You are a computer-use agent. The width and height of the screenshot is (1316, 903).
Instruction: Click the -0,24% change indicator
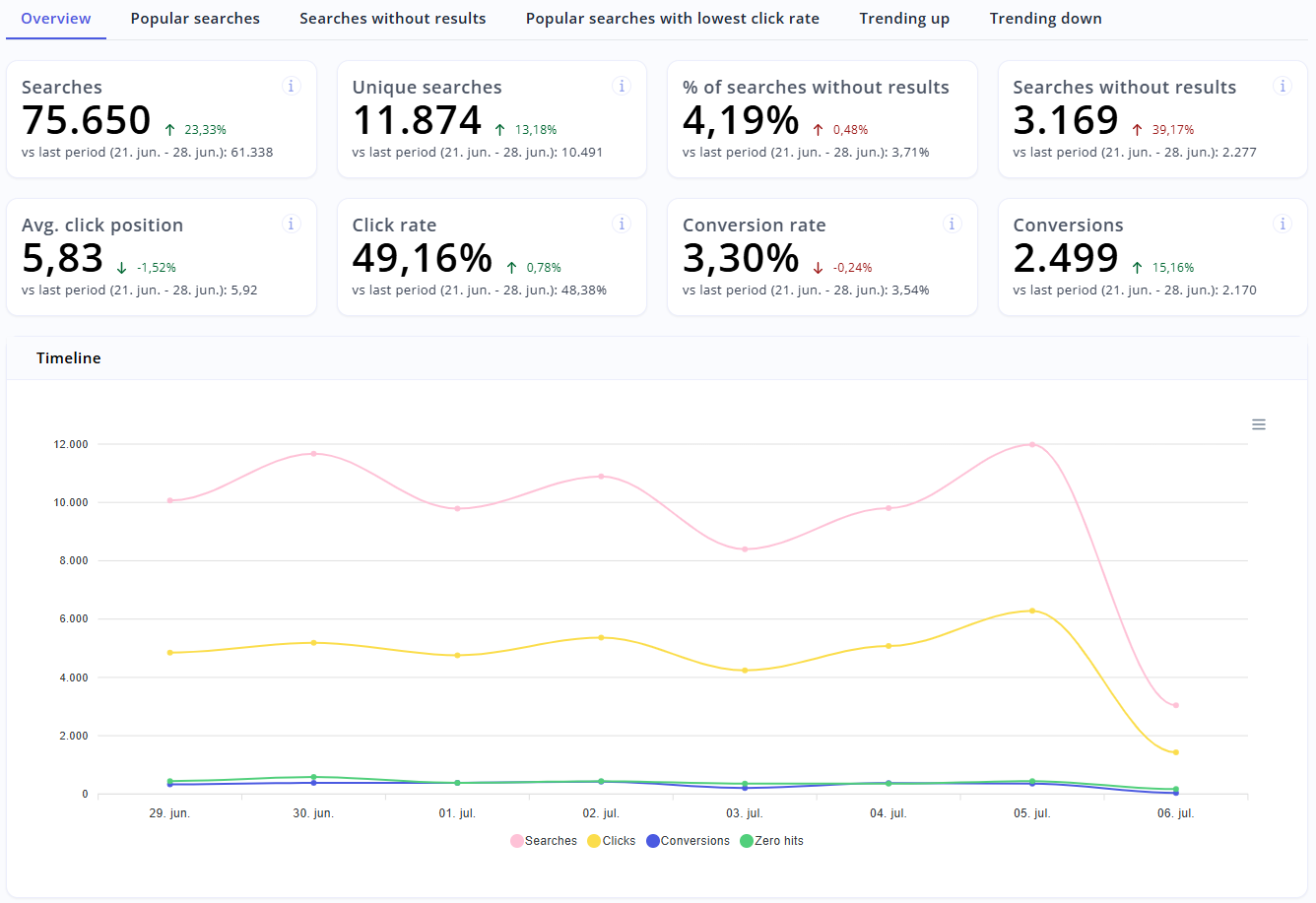pyautogui.click(x=843, y=268)
